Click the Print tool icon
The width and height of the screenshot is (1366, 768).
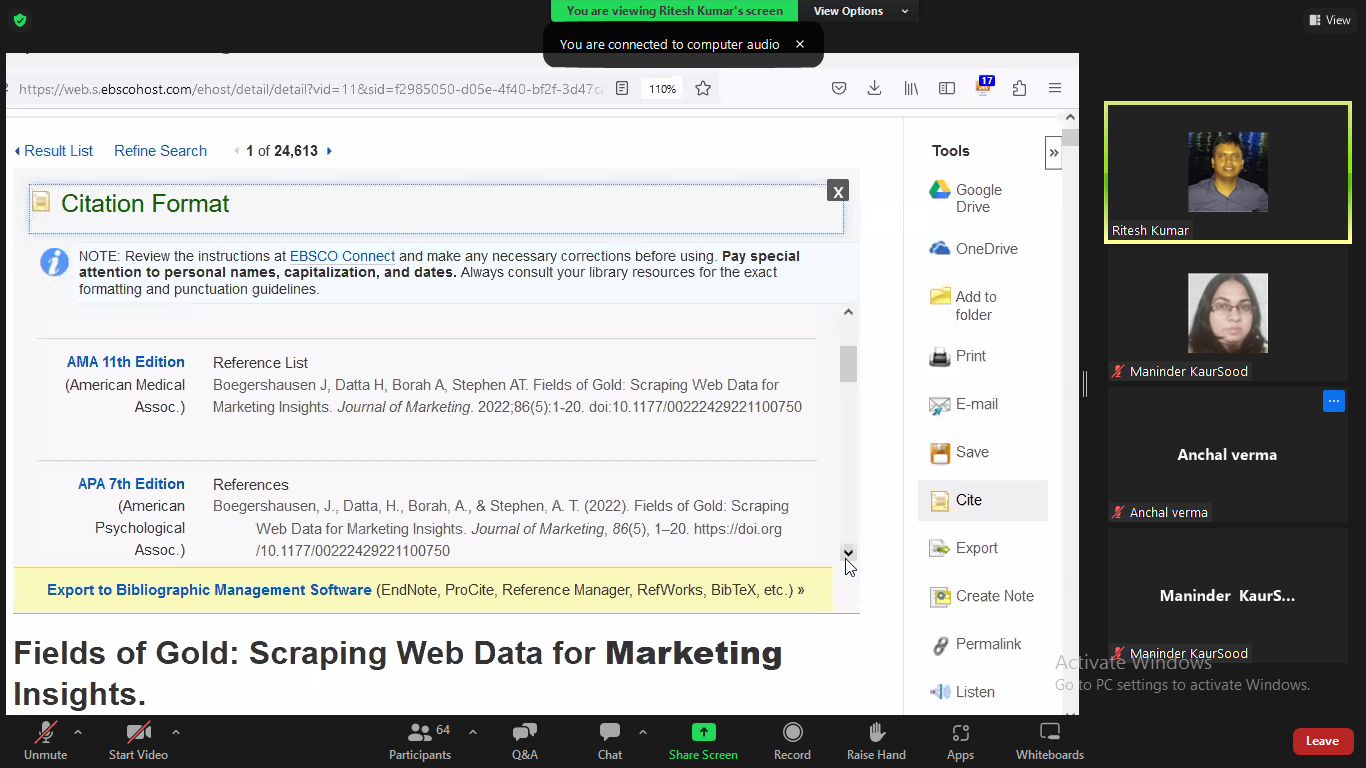tap(940, 356)
